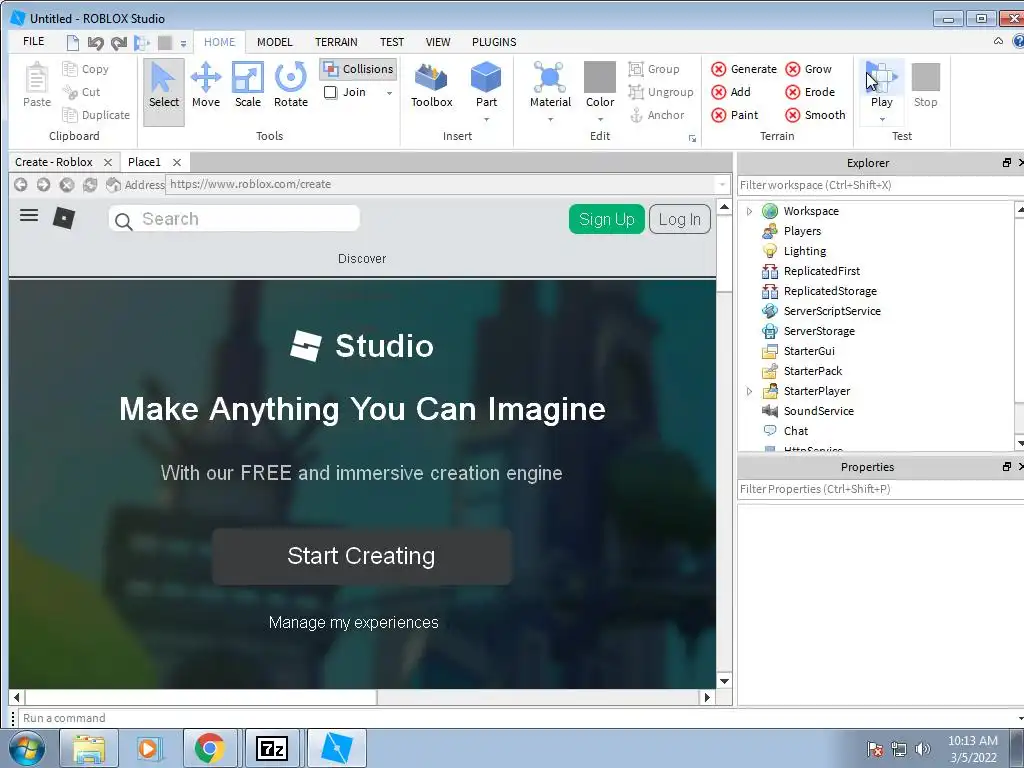Click the browser stop loading icon
Image resolution: width=1024 pixels, height=768 pixels.
tap(67, 185)
